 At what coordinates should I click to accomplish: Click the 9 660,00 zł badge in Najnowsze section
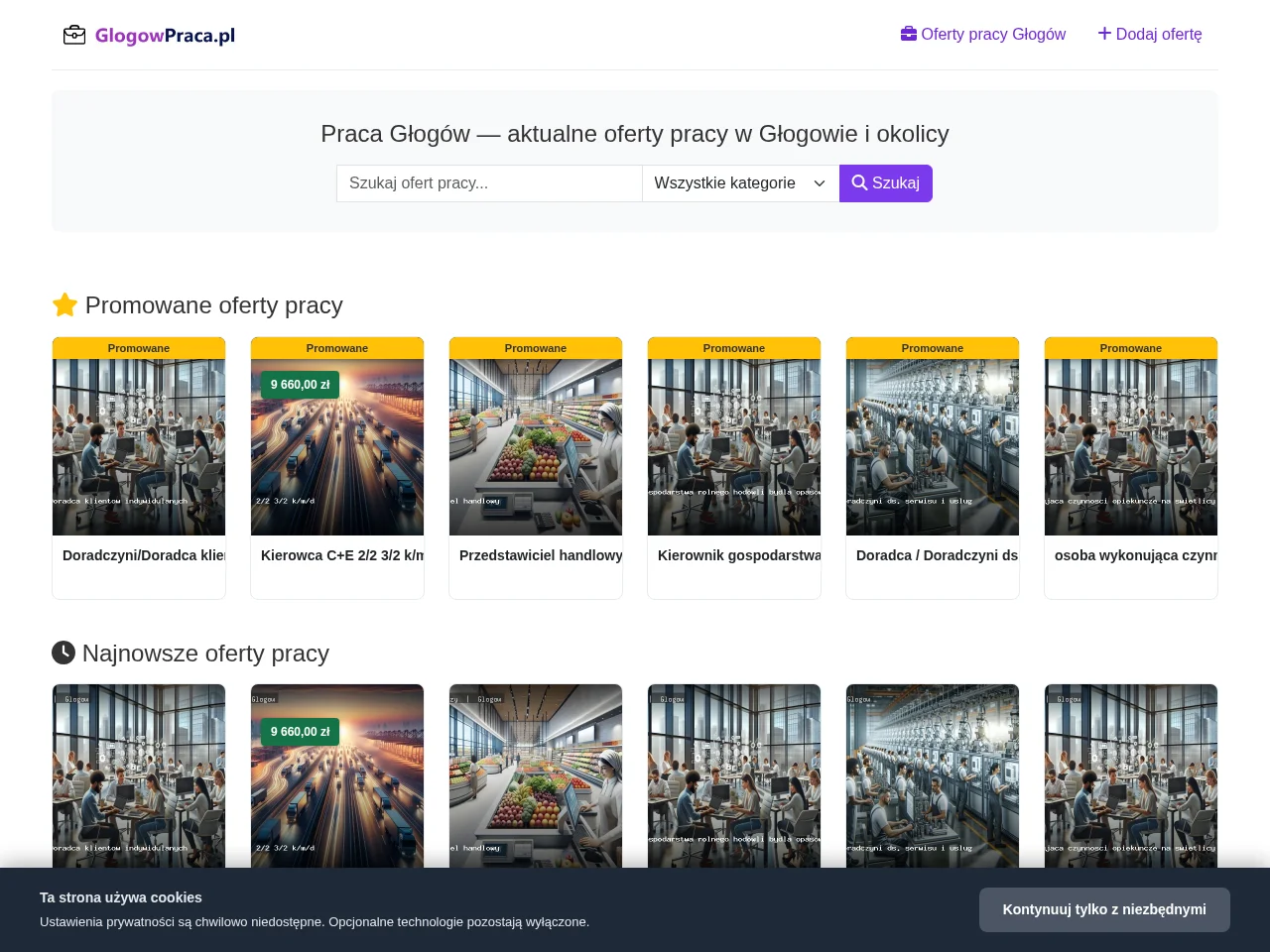pyautogui.click(x=300, y=732)
